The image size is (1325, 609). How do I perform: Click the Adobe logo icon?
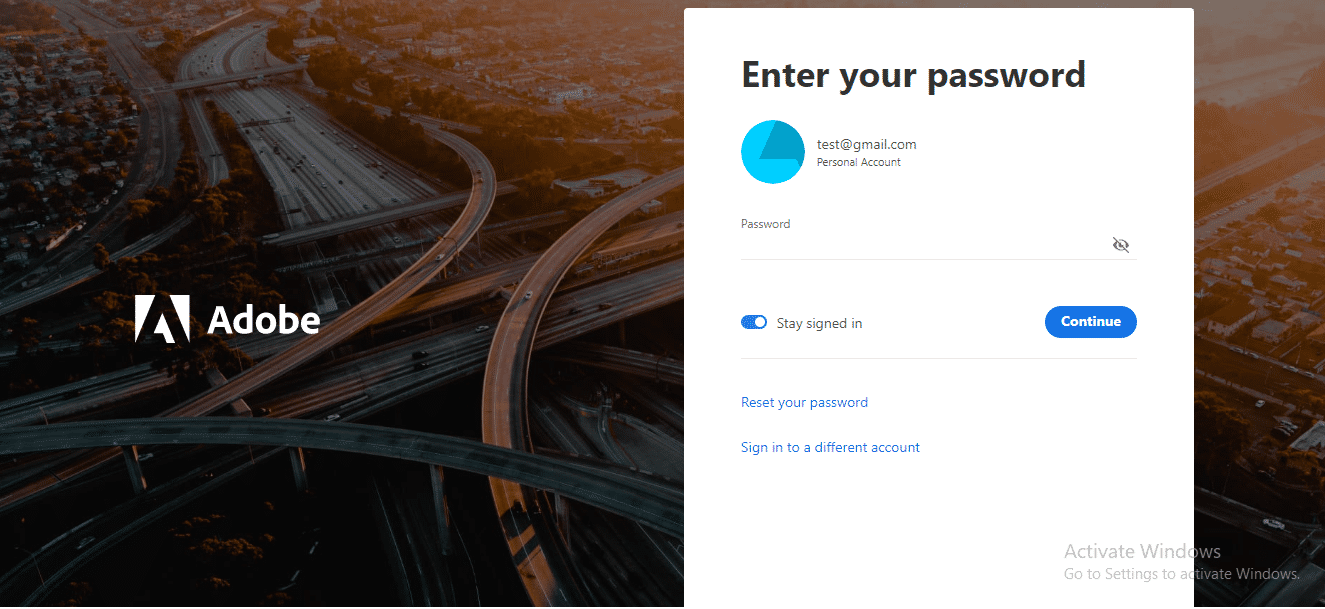point(162,319)
